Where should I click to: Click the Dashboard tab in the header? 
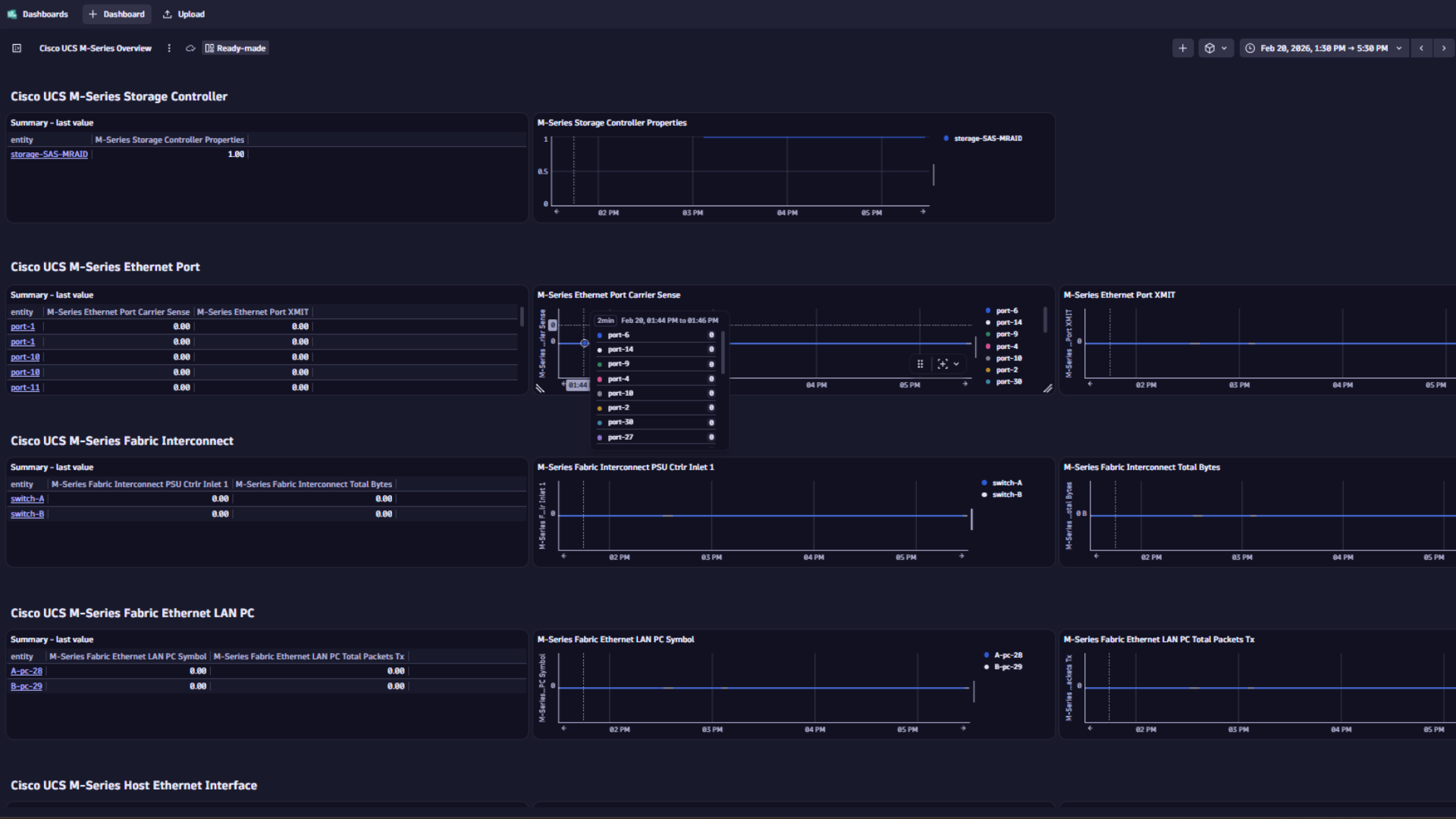click(x=117, y=14)
